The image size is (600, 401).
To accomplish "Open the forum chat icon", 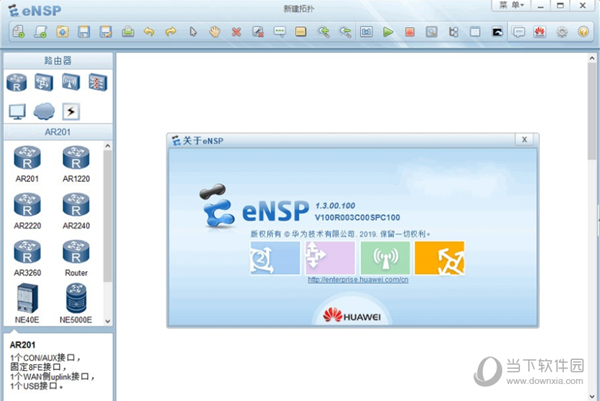I will [518, 31].
